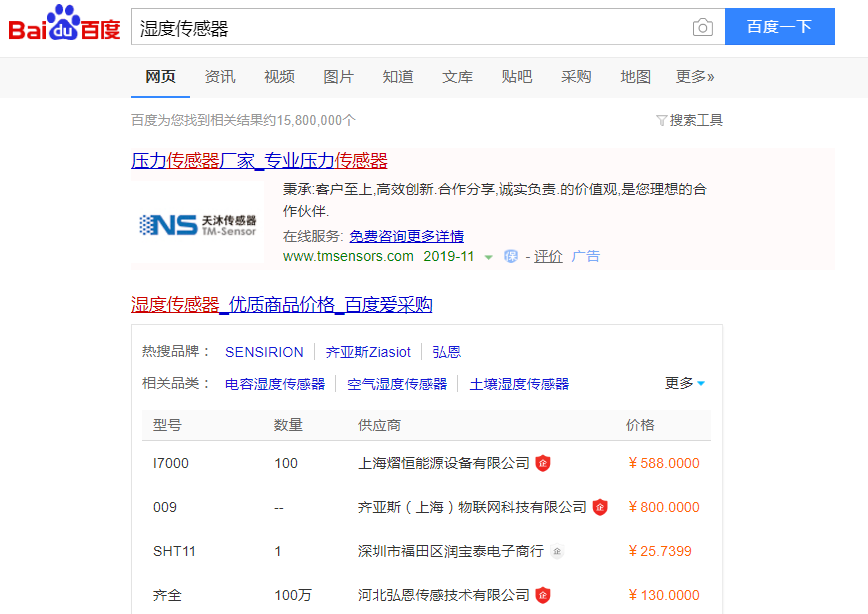Open 压力传感器厂家_专业压力传感器 ad result
Viewport: 868px width, 614px height.
point(259,161)
